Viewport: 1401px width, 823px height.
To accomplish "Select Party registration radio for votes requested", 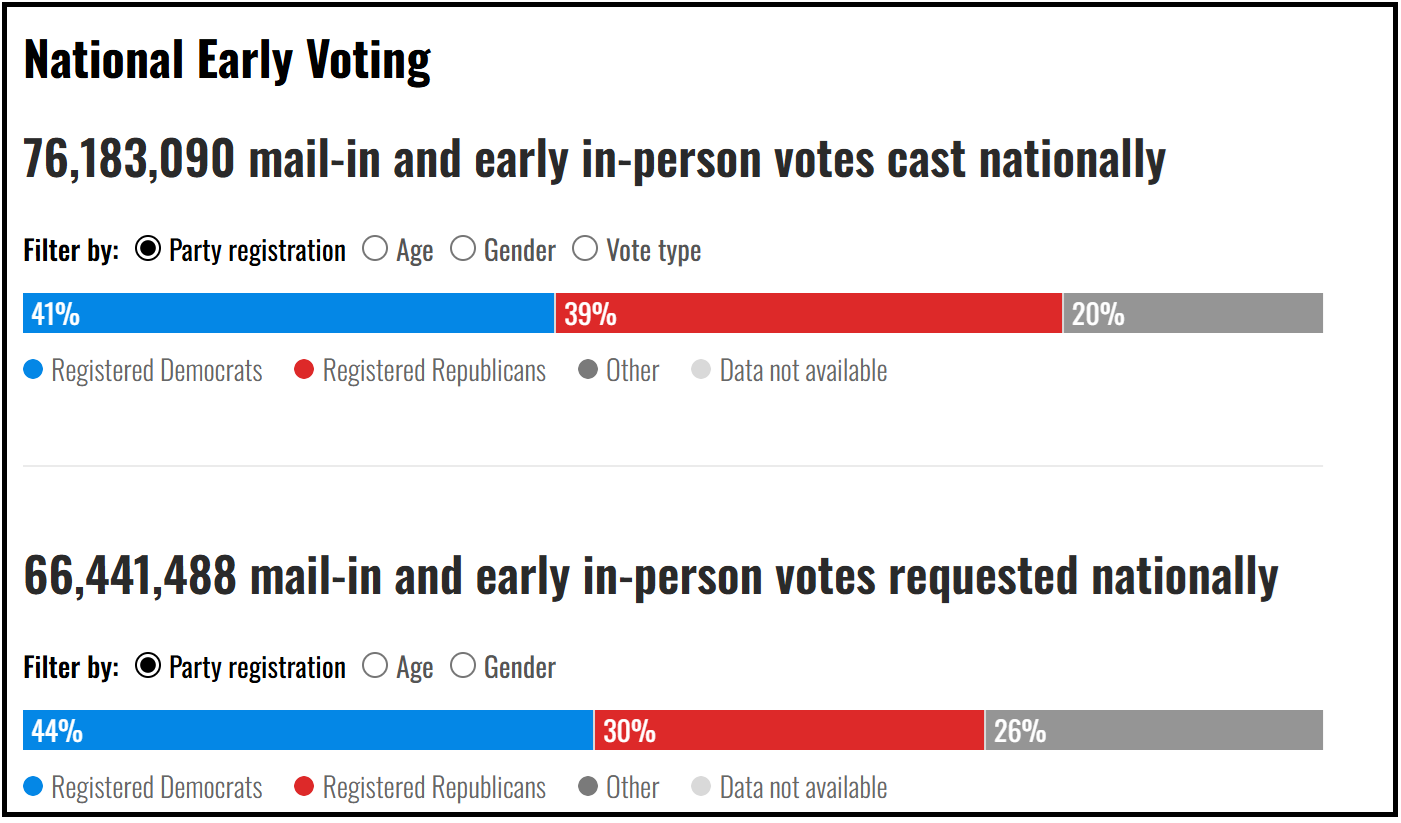I will click(x=148, y=666).
